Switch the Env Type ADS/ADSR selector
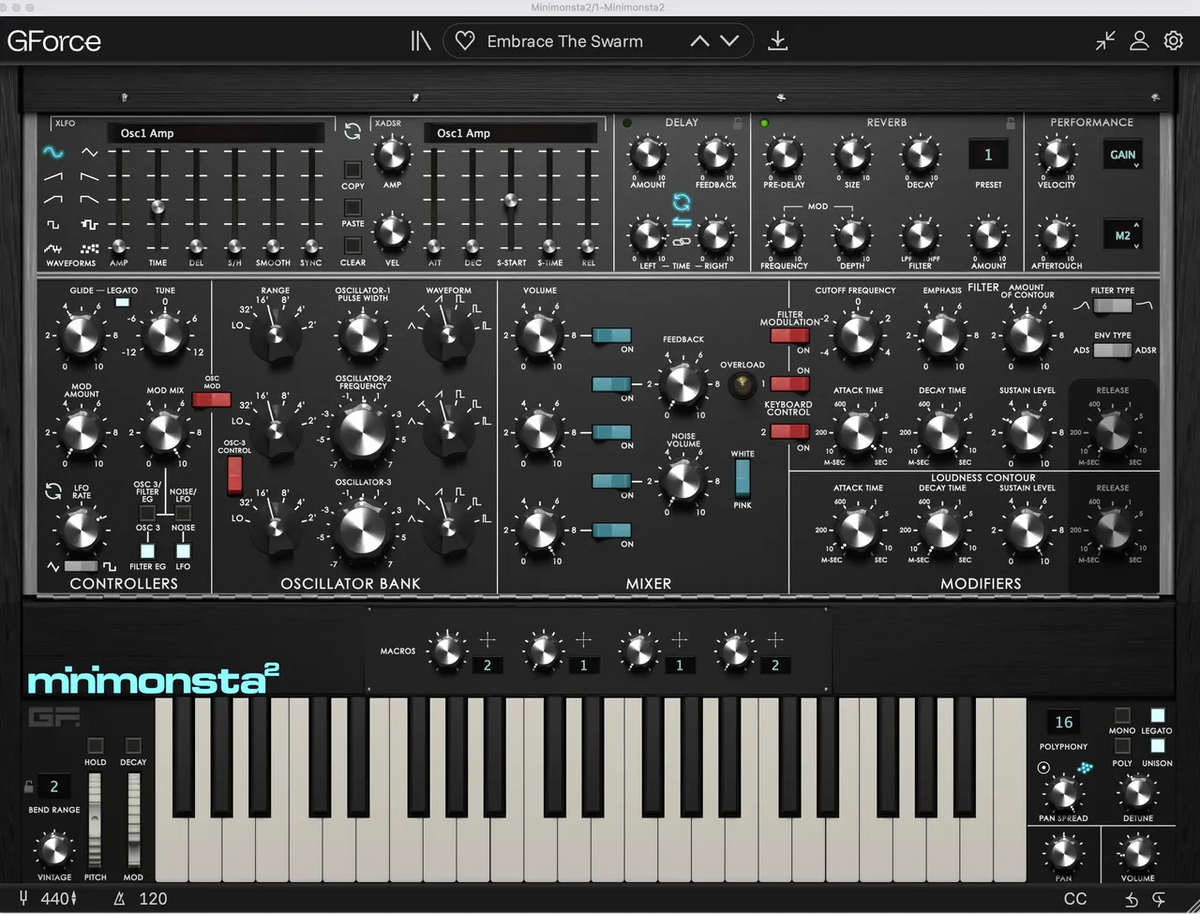1200x914 pixels. (1113, 351)
